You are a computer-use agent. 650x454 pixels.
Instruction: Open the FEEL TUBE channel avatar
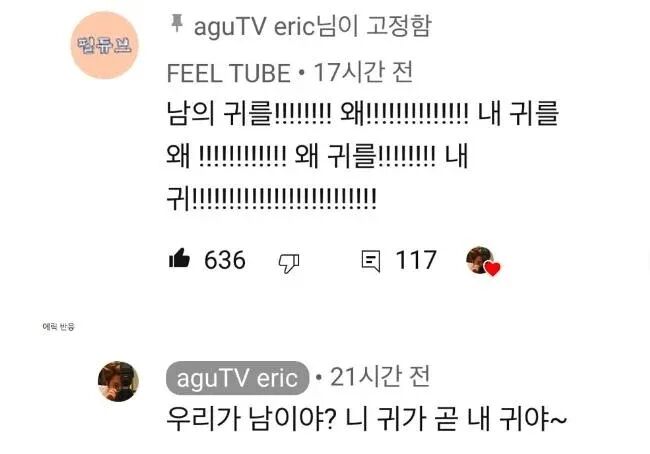pyautogui.click(x=104, y=45)
